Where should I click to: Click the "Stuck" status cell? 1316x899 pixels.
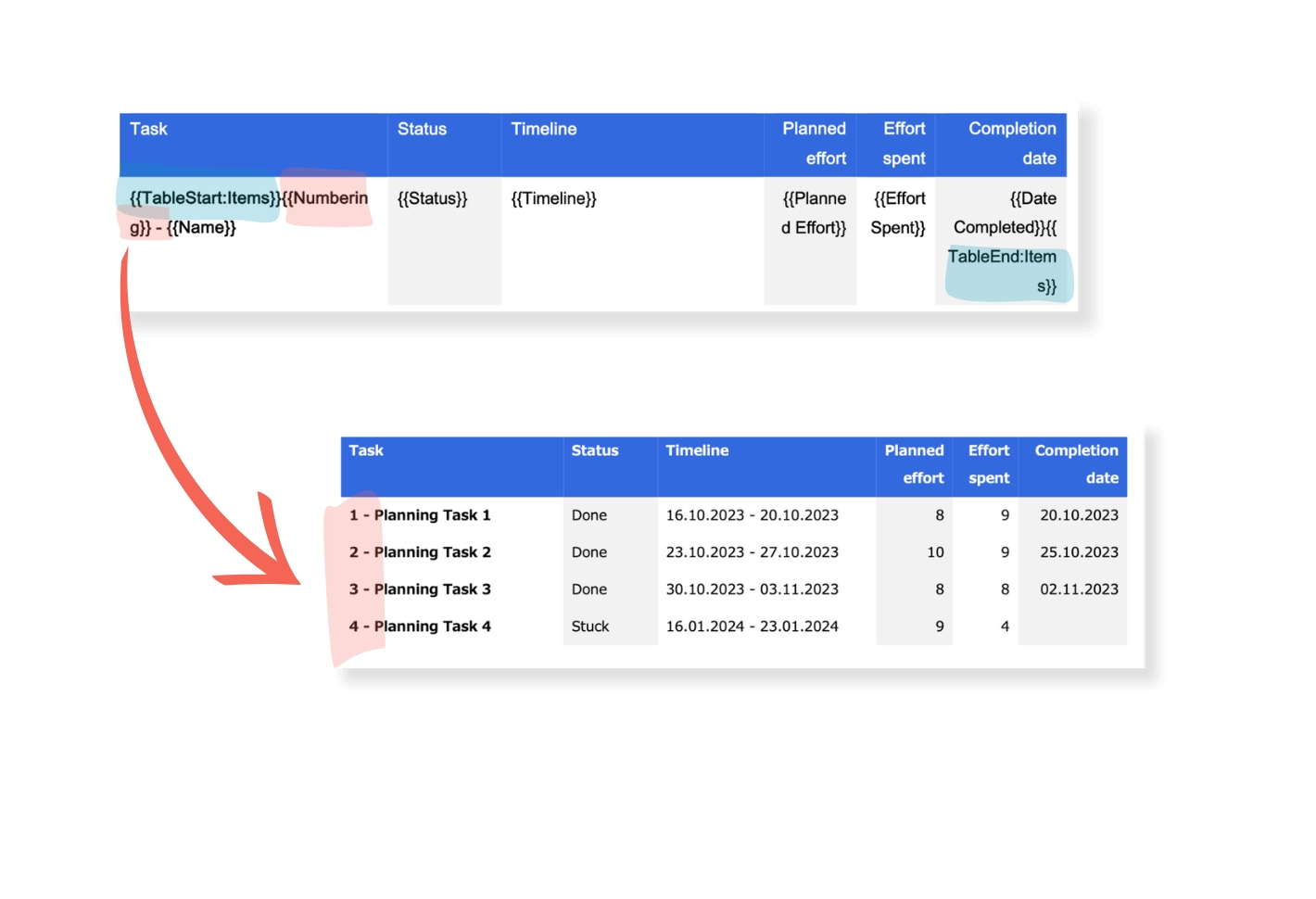pos(590,627)
